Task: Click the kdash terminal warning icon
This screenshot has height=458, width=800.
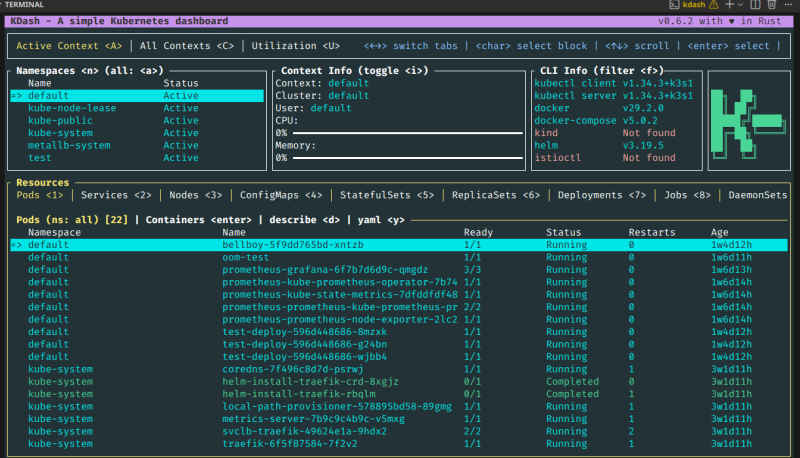Action: [714, 5]
